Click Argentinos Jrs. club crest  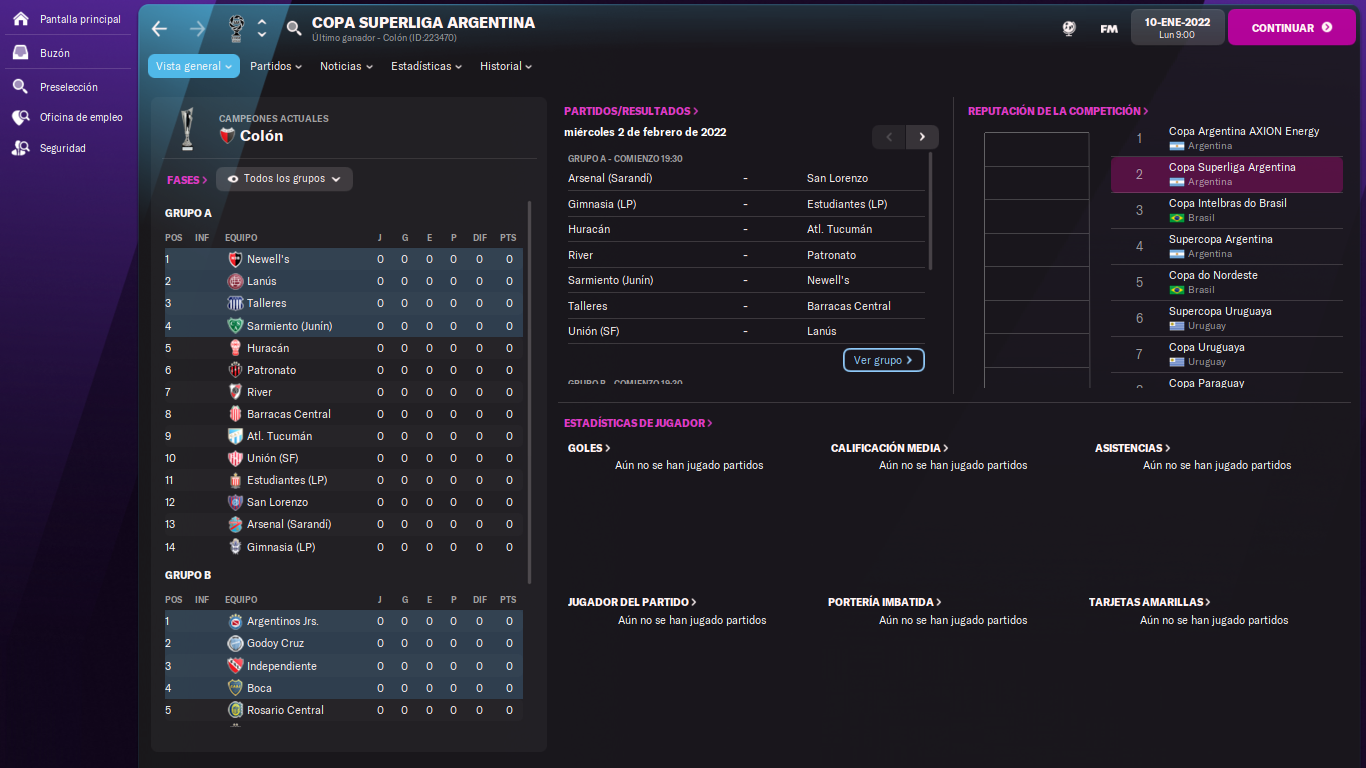pyautogui.click(x=235, y=621)
